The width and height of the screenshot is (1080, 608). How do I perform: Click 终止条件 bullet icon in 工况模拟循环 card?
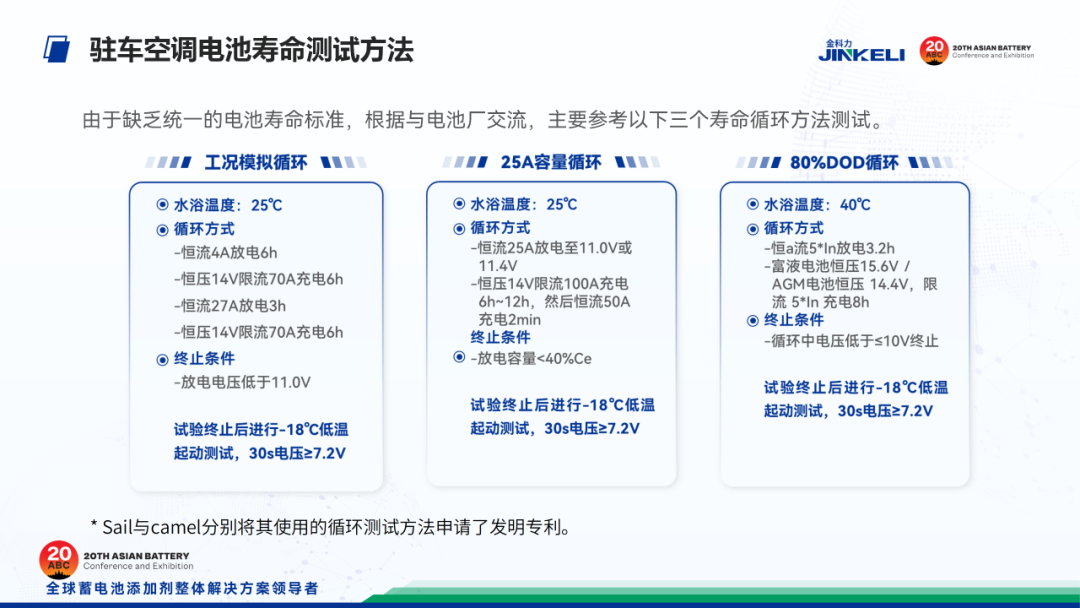[x=163, y=359]
